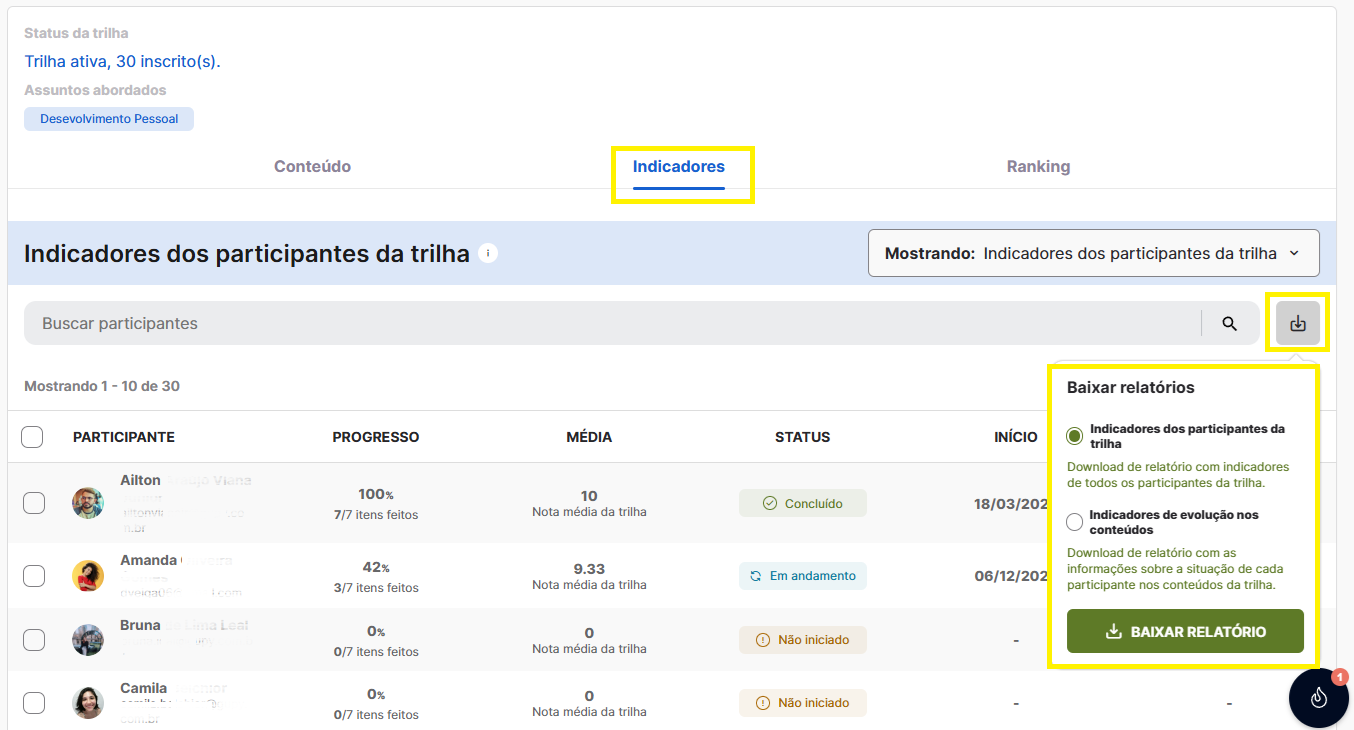Click the STATUS column header
The width and height of the screenshot is (1354, 730).
[x=803, y=437]
